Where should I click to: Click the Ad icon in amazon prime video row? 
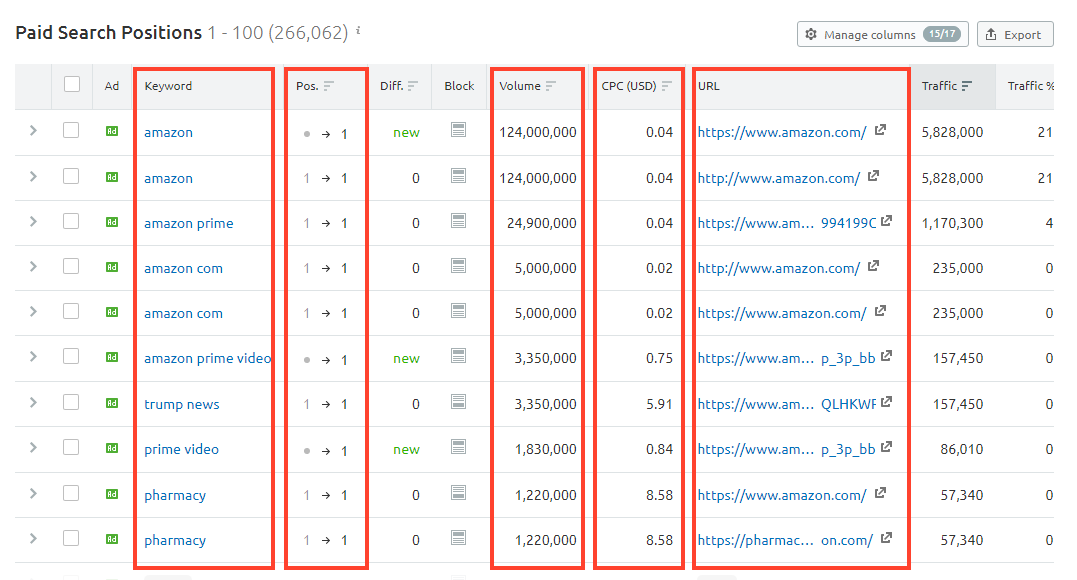tap(112, 357)
